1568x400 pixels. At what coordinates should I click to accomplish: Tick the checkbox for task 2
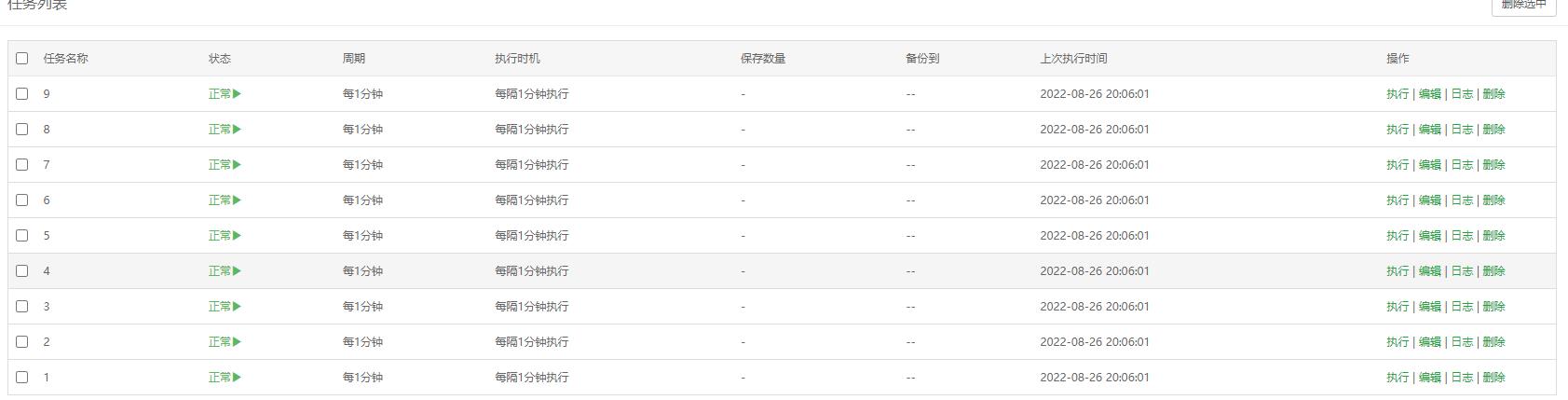pos(22,342)
